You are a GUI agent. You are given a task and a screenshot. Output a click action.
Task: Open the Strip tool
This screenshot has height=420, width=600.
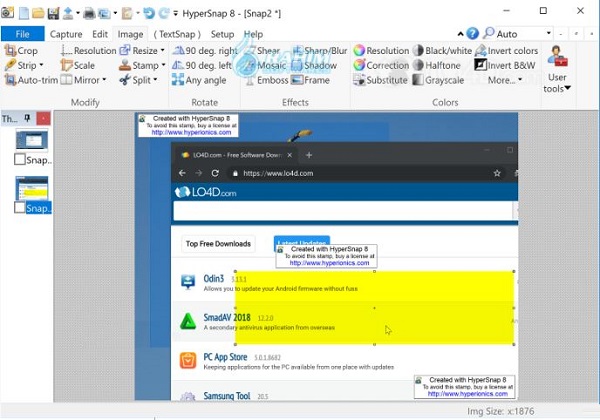[21, 65]
